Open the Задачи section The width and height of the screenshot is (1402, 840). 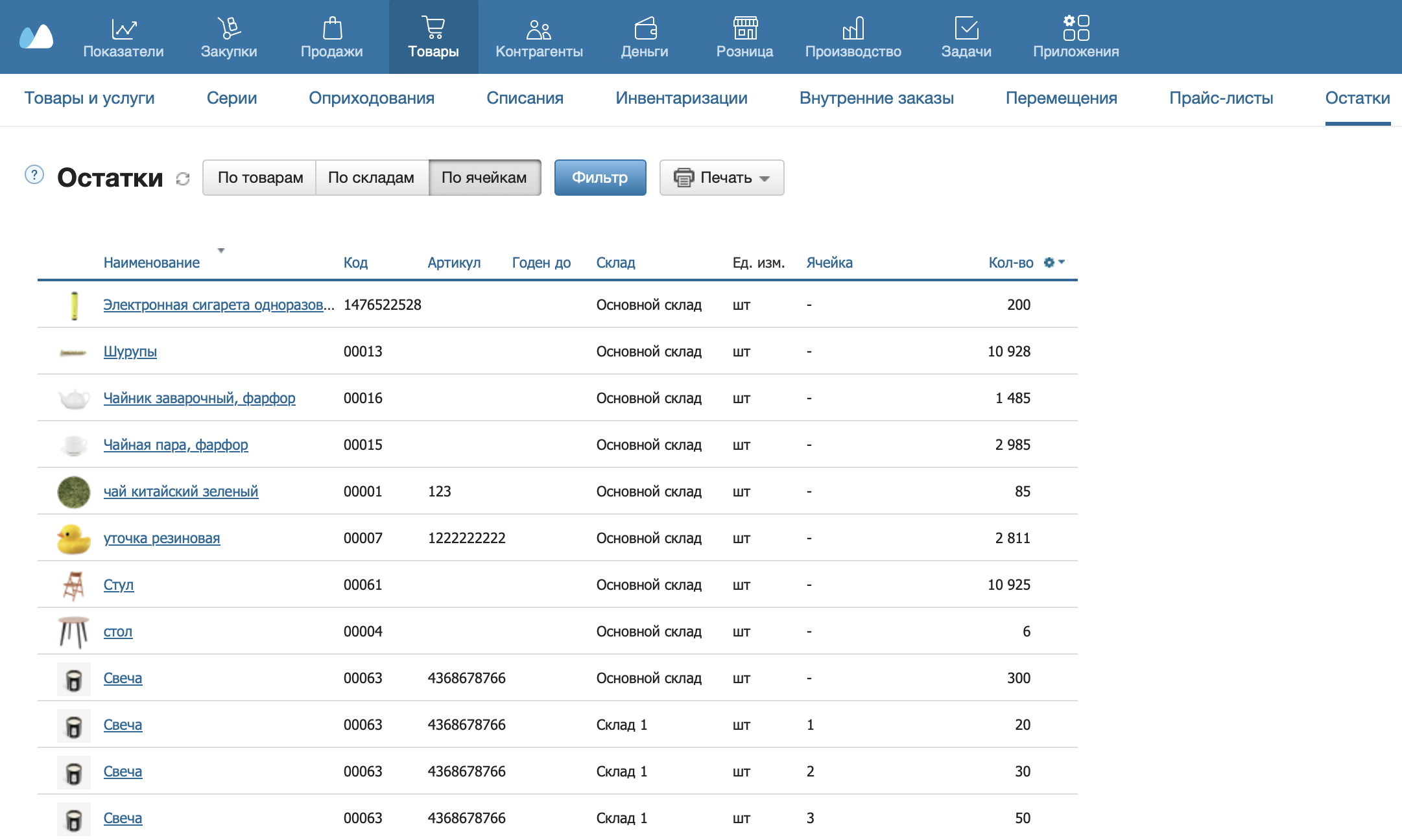tap(966, 37)
